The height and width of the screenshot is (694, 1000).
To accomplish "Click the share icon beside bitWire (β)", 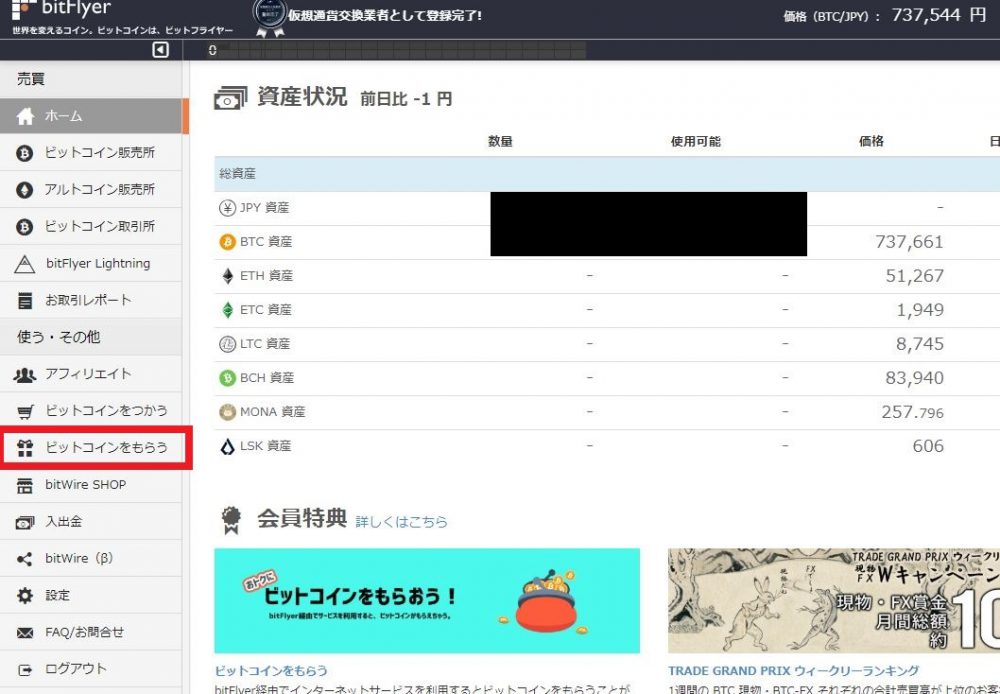I will (24, 559).
